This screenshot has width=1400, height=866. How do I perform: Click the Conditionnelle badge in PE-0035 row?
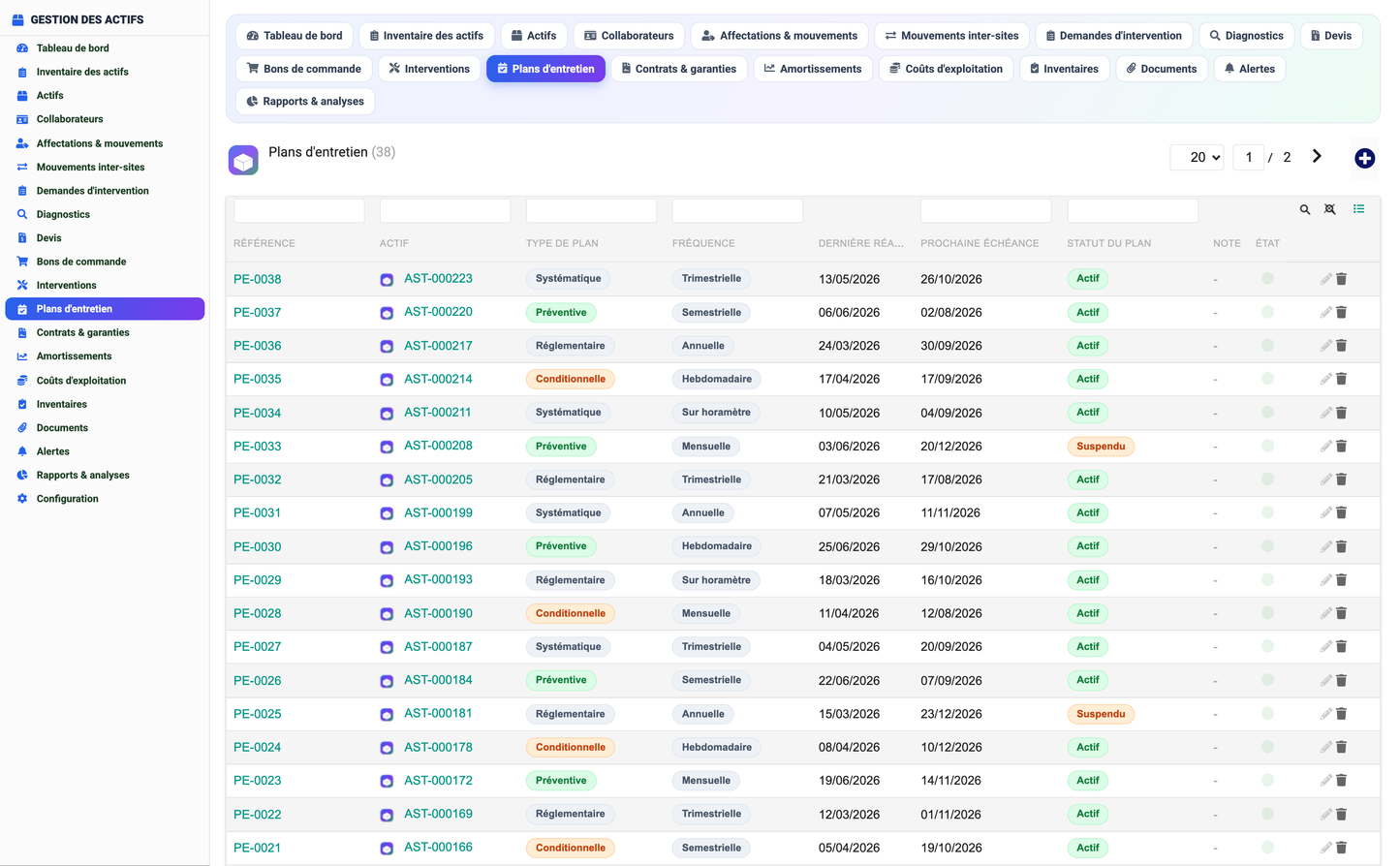(570, 379)
